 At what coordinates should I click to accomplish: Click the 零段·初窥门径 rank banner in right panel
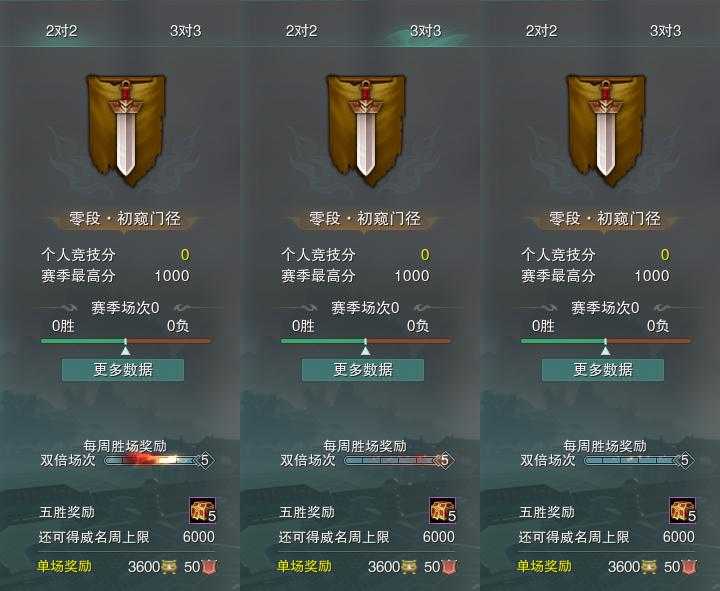pos(605,219)
